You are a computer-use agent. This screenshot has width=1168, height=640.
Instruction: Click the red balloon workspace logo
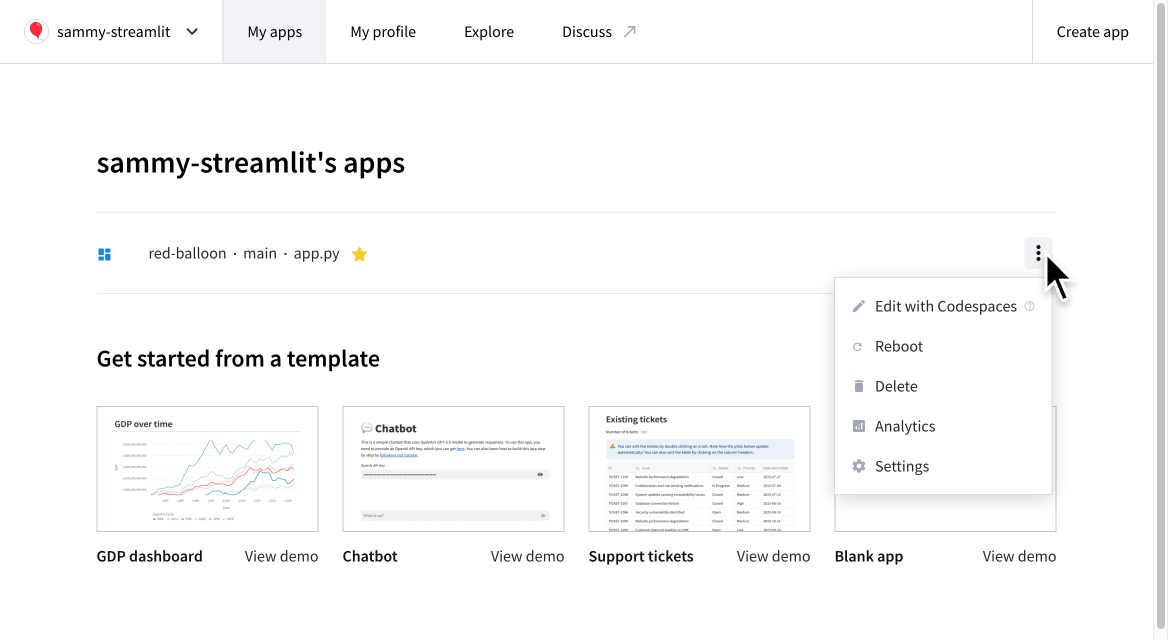(x=36, y=31)
